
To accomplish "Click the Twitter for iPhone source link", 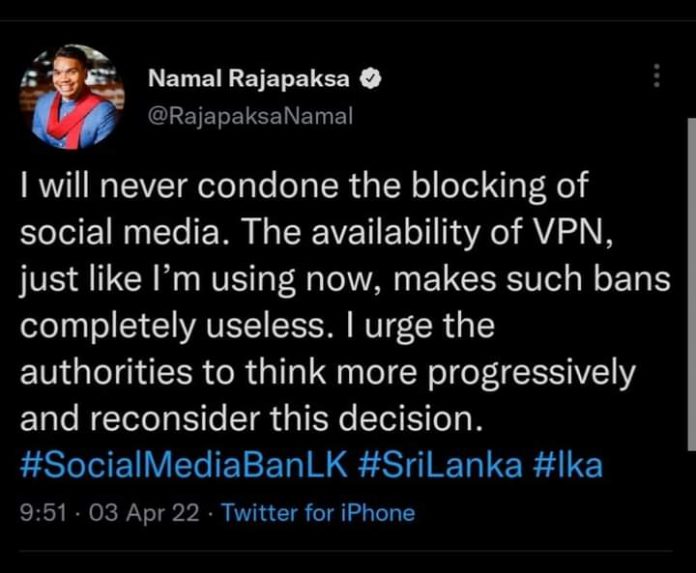I will click(317, 514).
